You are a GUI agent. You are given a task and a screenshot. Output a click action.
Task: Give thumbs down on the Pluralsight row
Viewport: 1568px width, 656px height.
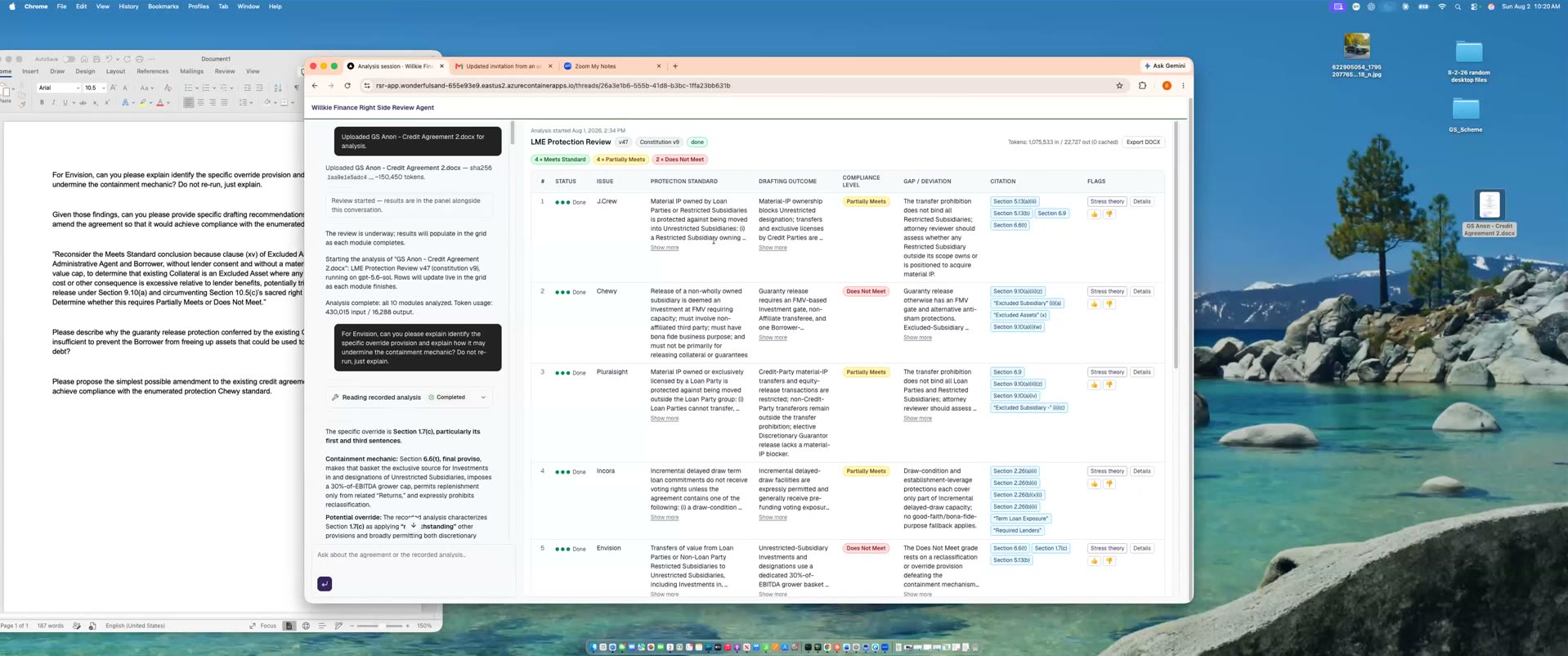coord(1109,384)
